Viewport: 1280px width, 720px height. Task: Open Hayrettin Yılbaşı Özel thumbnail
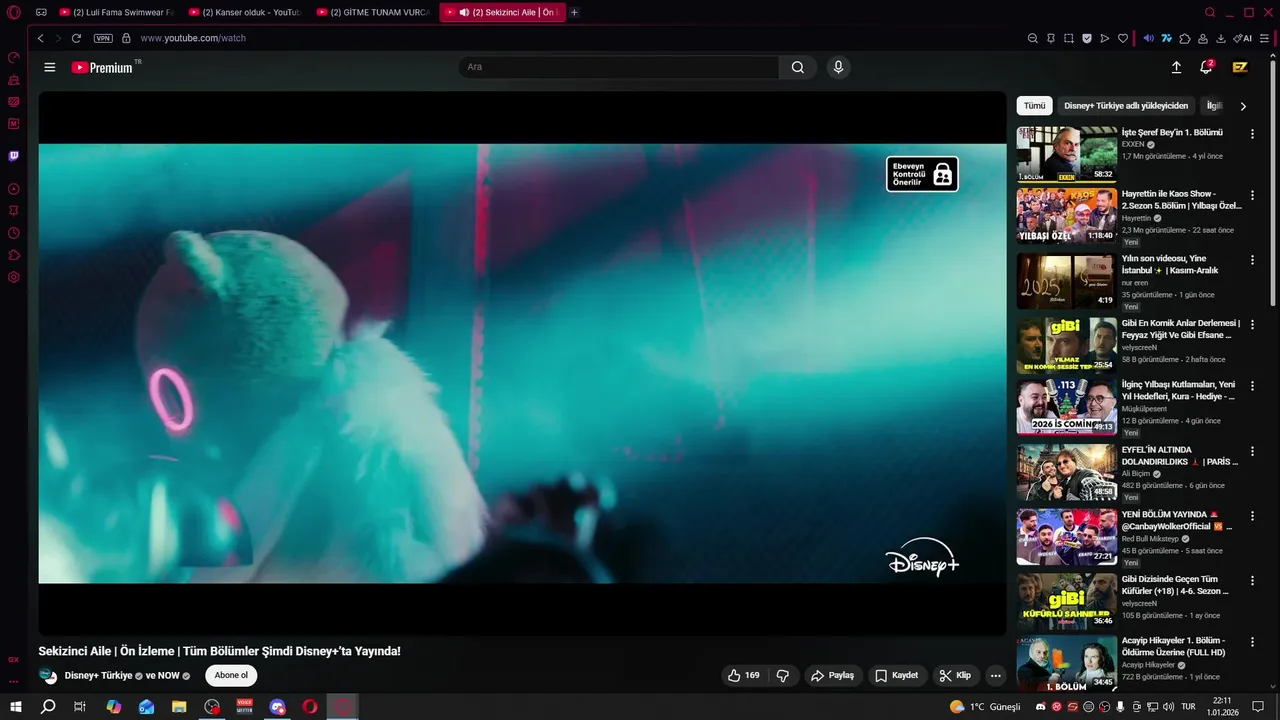(x=1067, y=215)
